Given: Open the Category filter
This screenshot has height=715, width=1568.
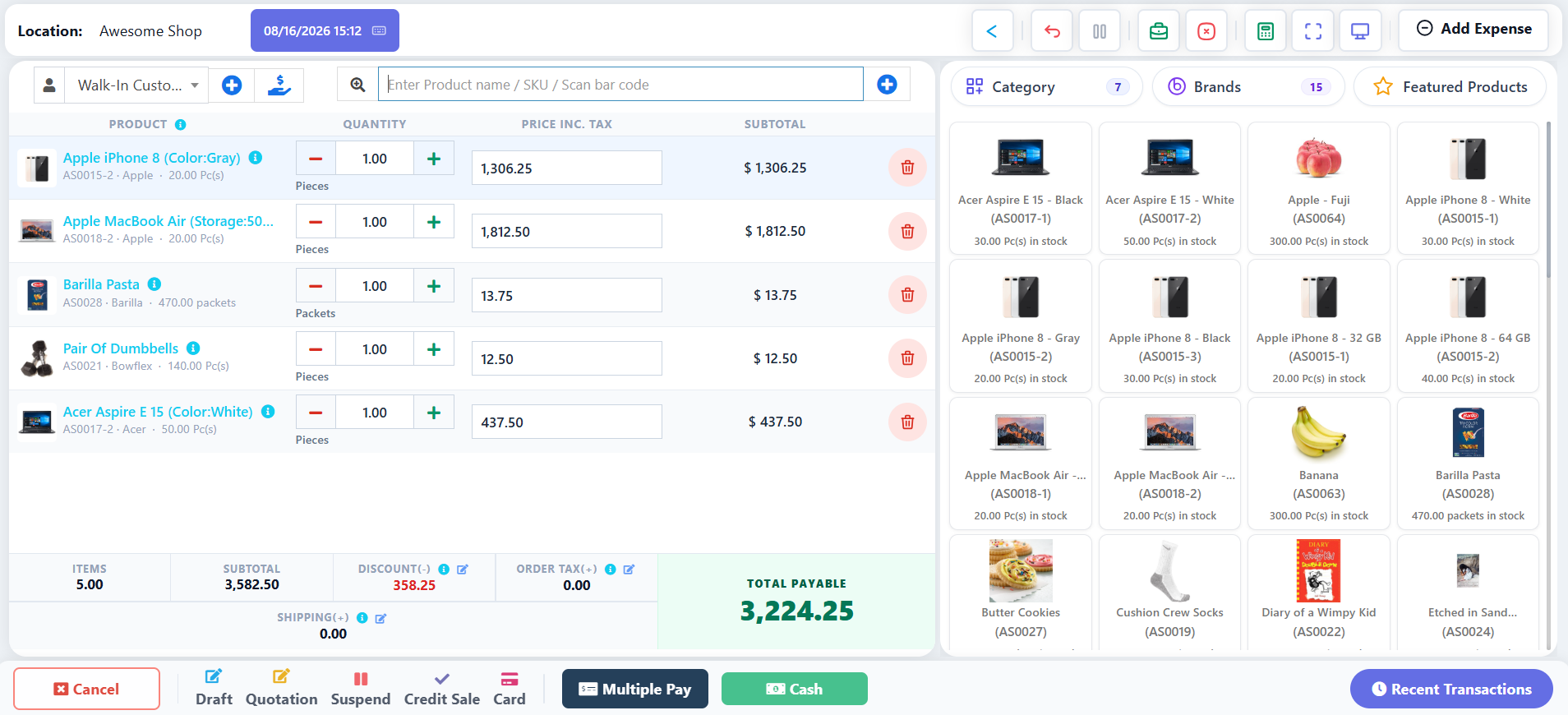Looking at the screenshot, I should [x=1046, y=87].
